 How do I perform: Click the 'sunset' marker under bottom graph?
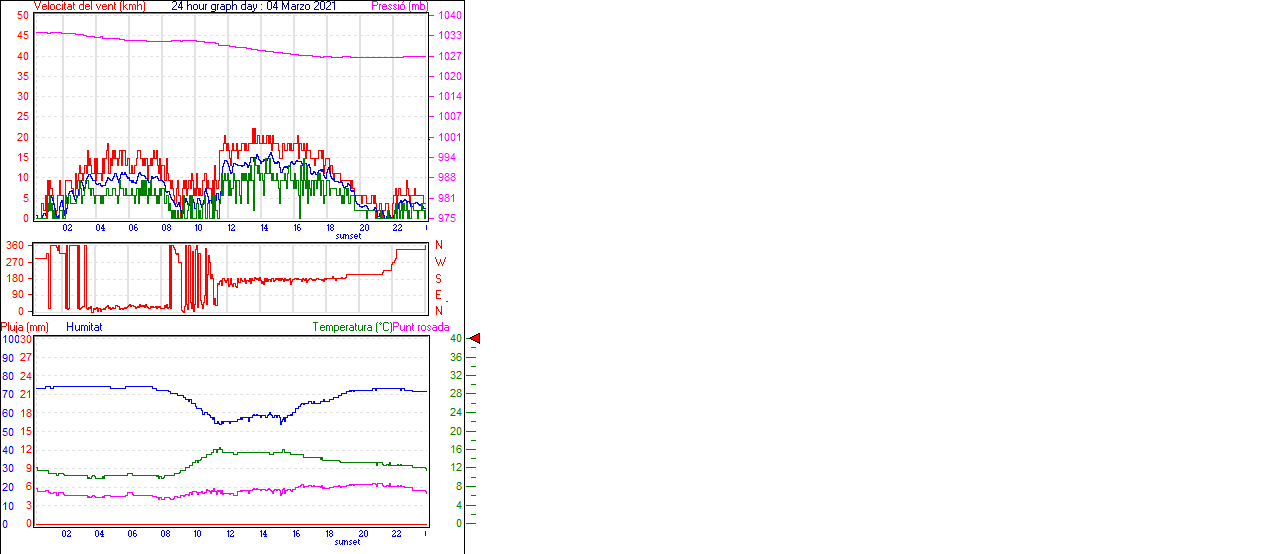pyautogui.click(x=347, y=542)
